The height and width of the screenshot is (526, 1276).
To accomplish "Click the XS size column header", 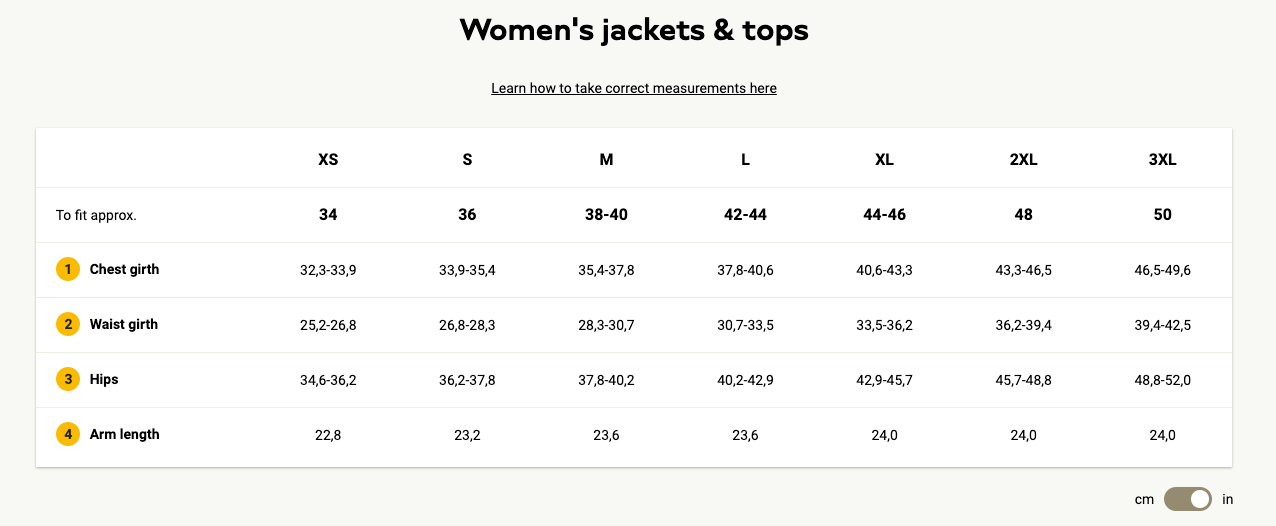I will (x=328, y=160).
